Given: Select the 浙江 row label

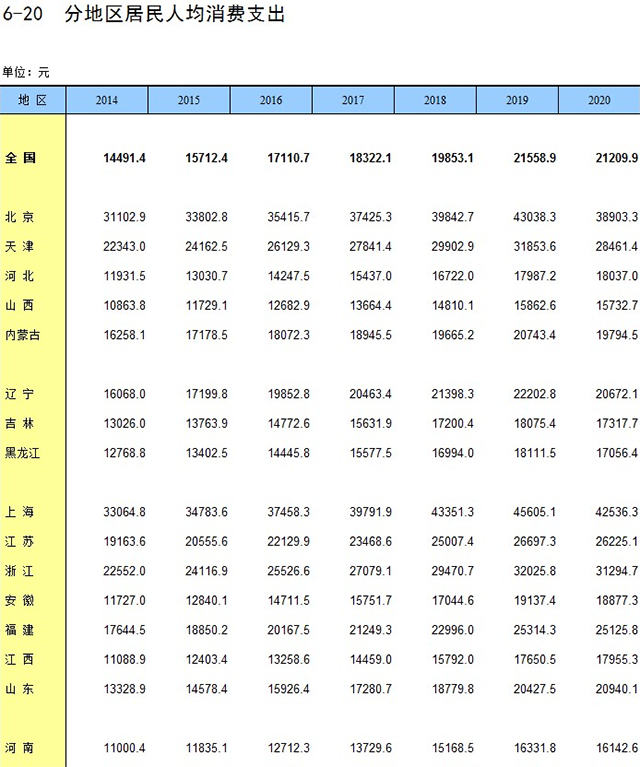Looking at the screenshot, I should [20, 571].
